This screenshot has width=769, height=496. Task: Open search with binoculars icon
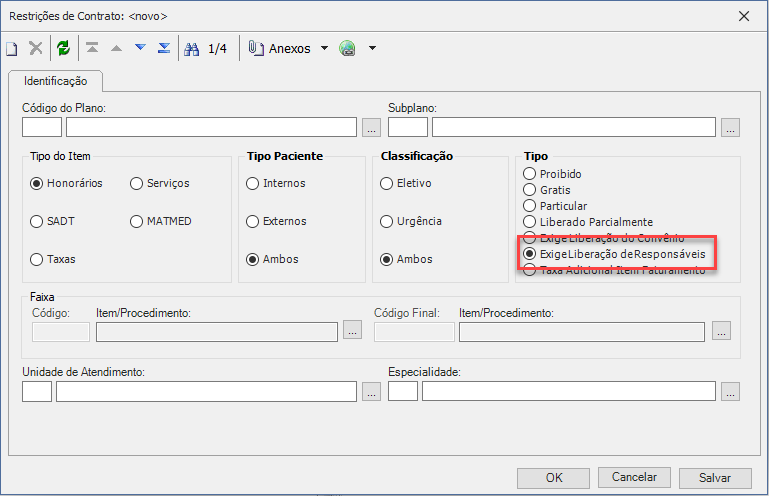tap(192, 49)
